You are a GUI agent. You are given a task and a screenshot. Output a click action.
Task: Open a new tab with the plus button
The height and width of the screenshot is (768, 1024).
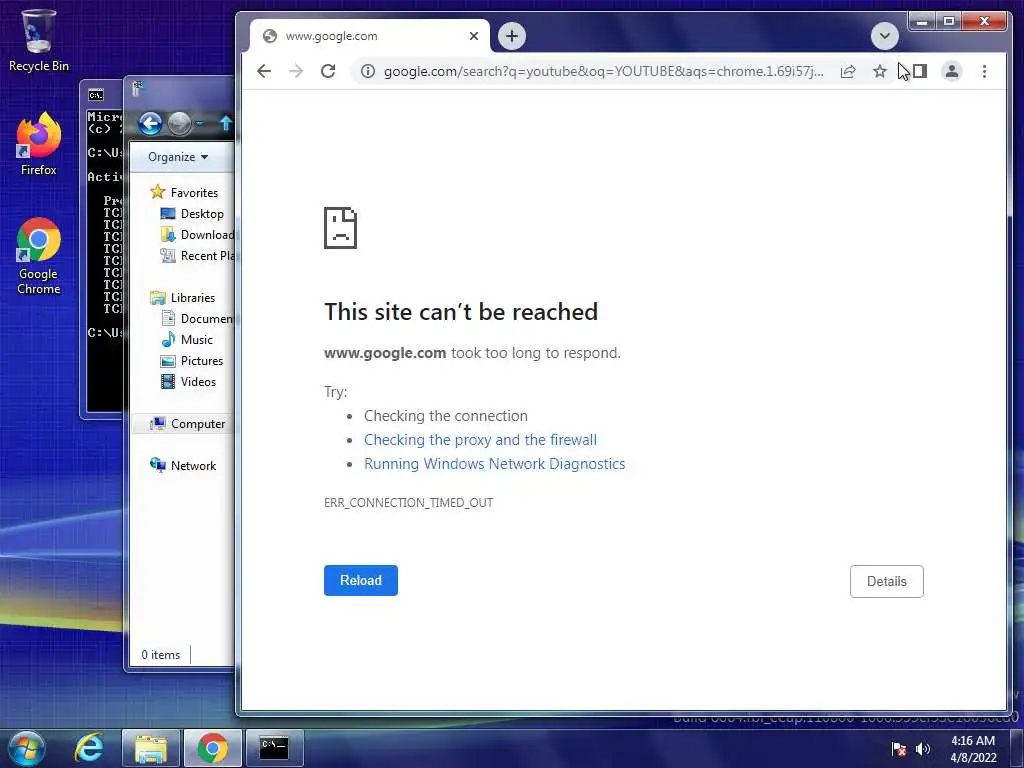click(512, 36)
